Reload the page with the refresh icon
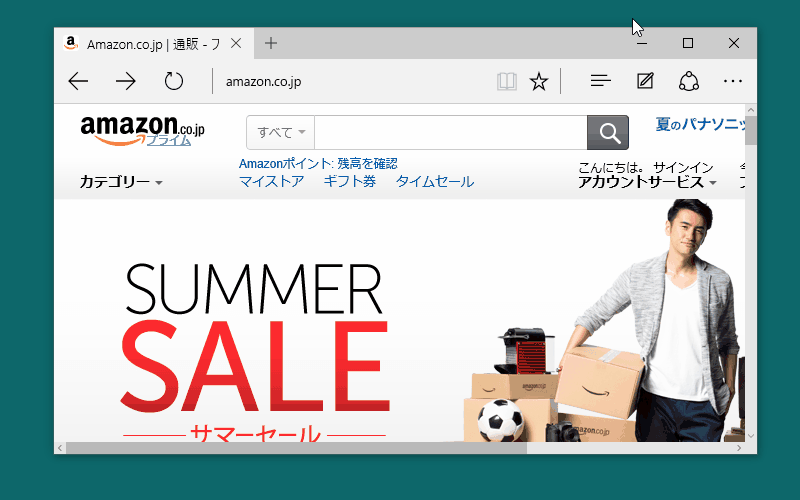 coord(173,81)
